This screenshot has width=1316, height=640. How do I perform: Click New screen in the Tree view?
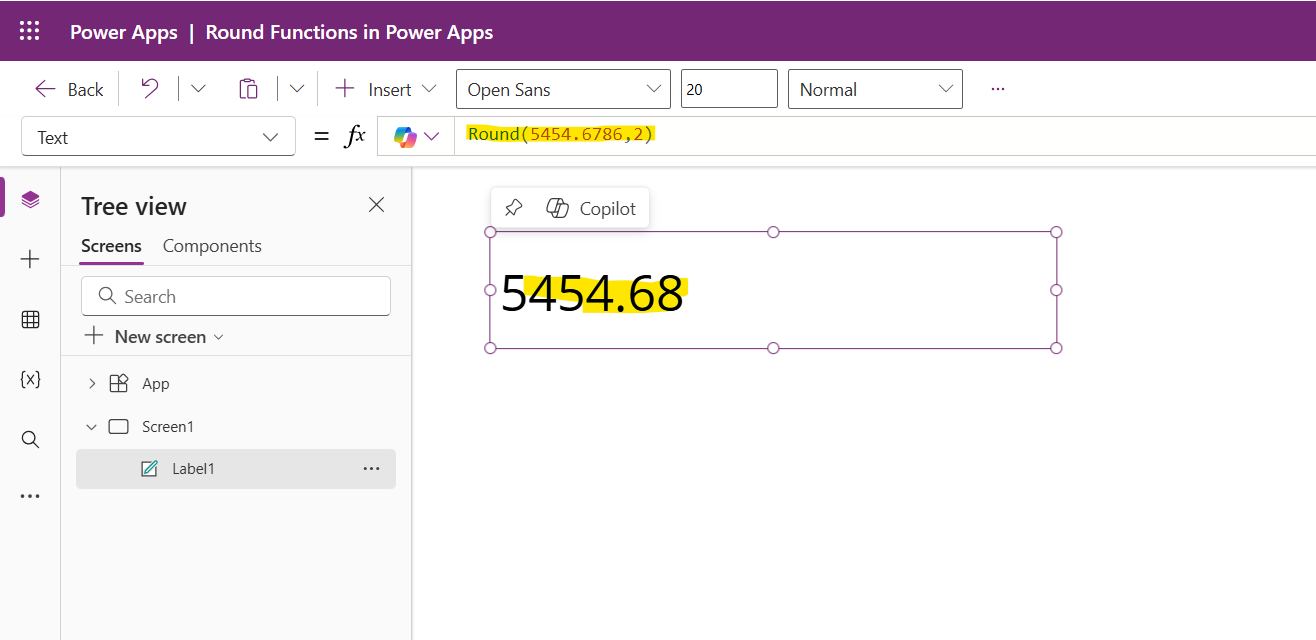pos(154,336)
